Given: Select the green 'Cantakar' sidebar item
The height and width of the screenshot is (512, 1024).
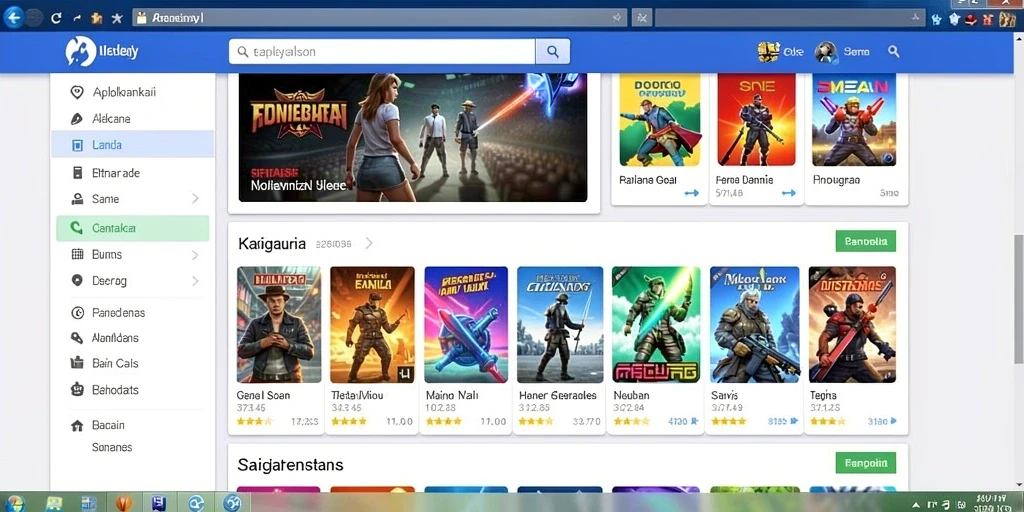Looking at the screenshot, I should [x=133, y=229].
